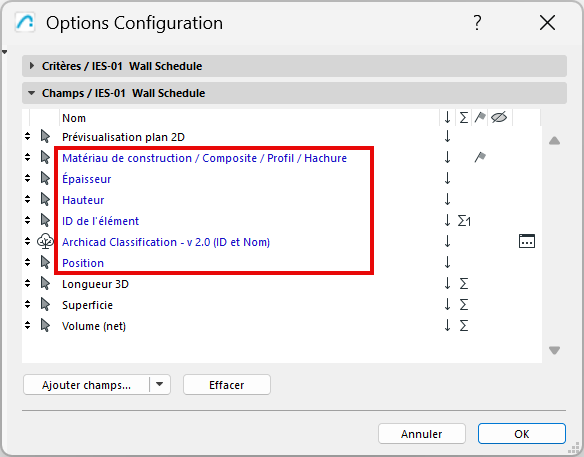Open the help question mark button
This screenshot has height=457, width=584.
477,23
